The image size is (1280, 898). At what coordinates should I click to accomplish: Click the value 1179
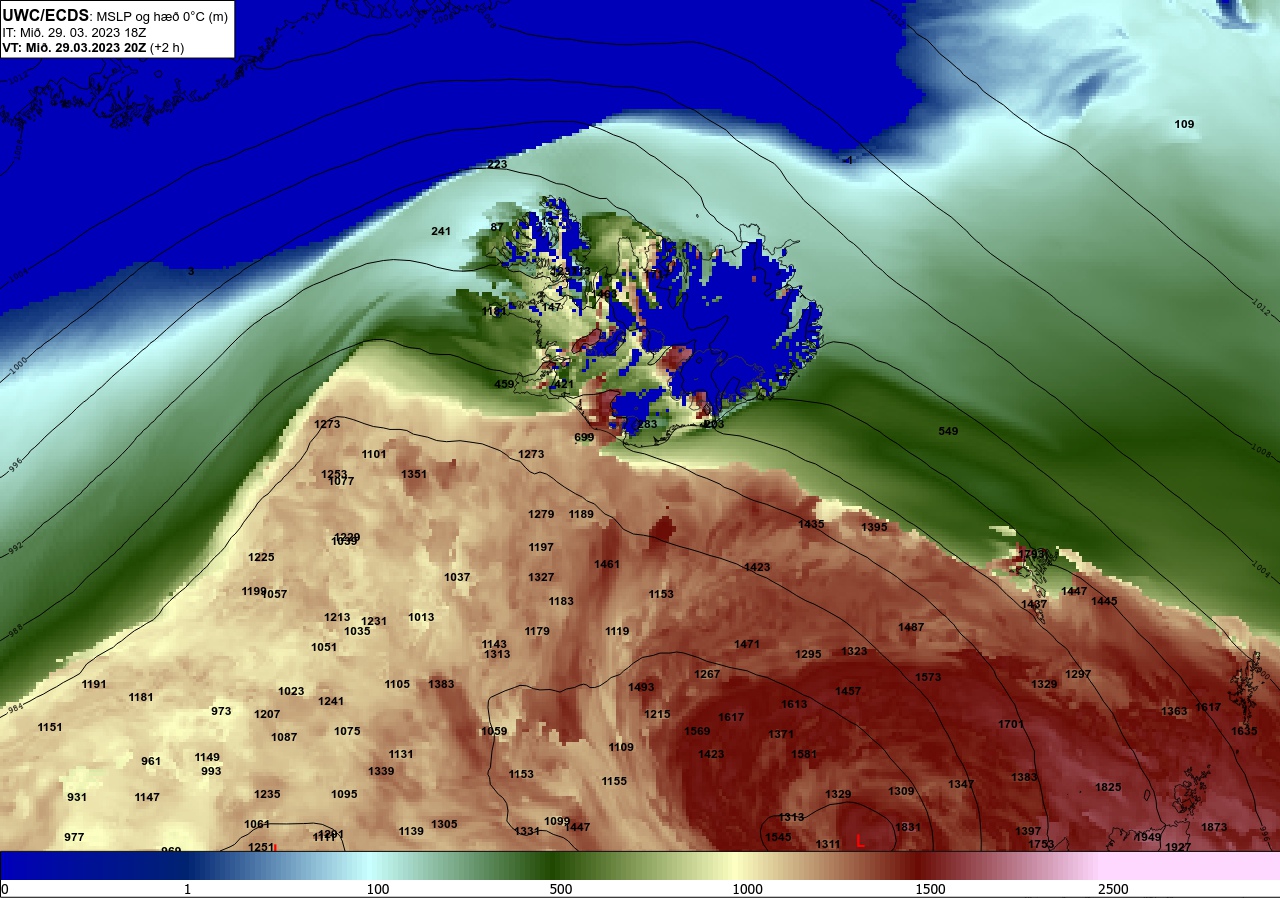pos(537,631)
